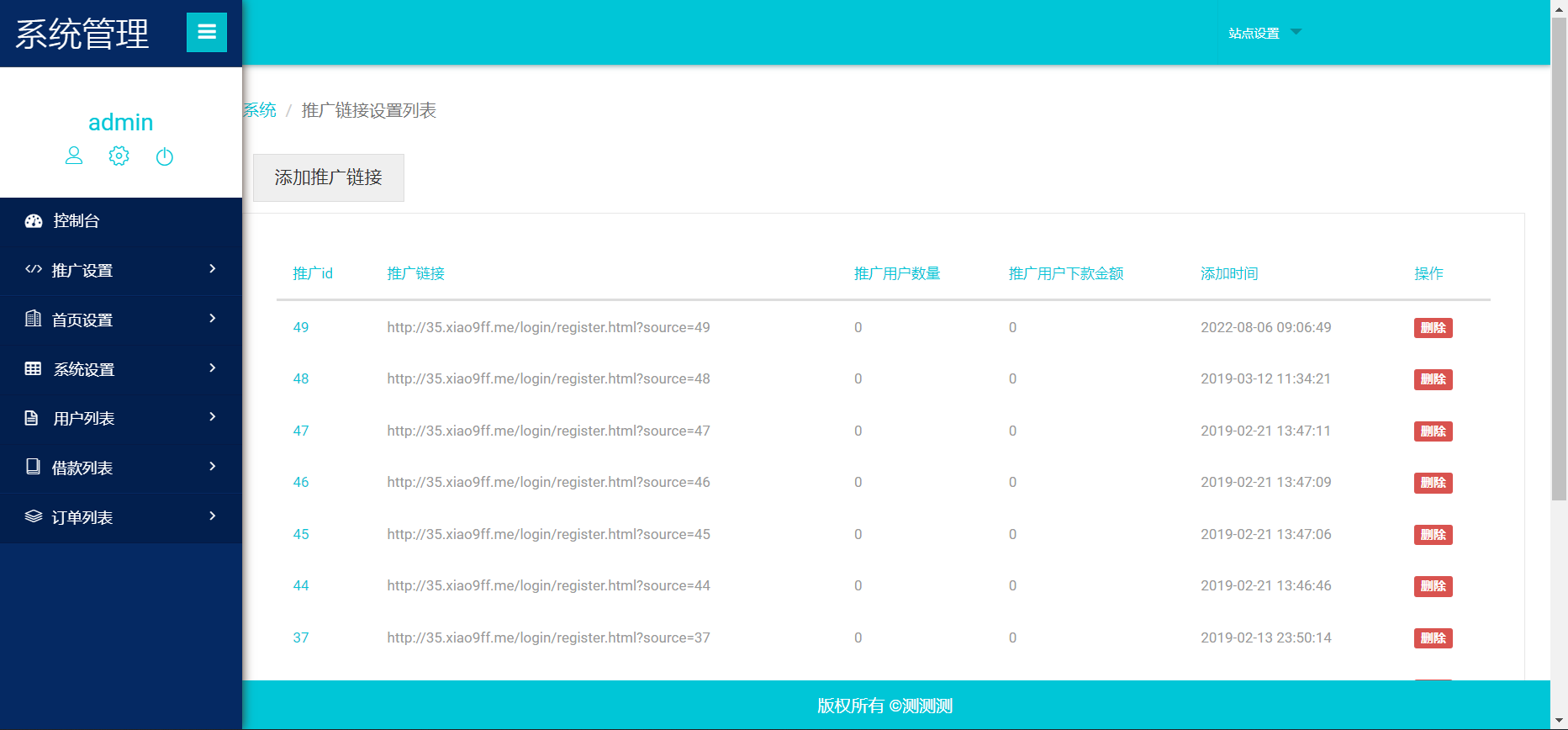Expand the 借款列表 menu chevron

[213, 467]
